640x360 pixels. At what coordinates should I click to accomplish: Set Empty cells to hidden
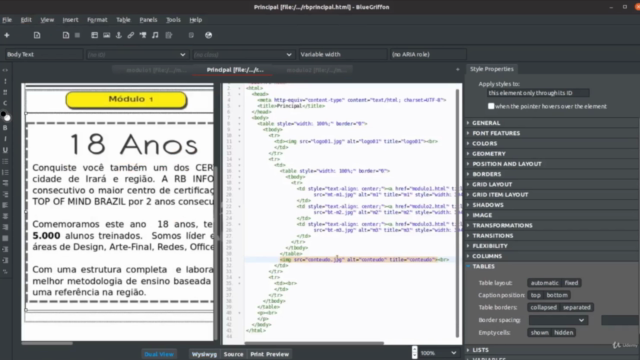564,333
